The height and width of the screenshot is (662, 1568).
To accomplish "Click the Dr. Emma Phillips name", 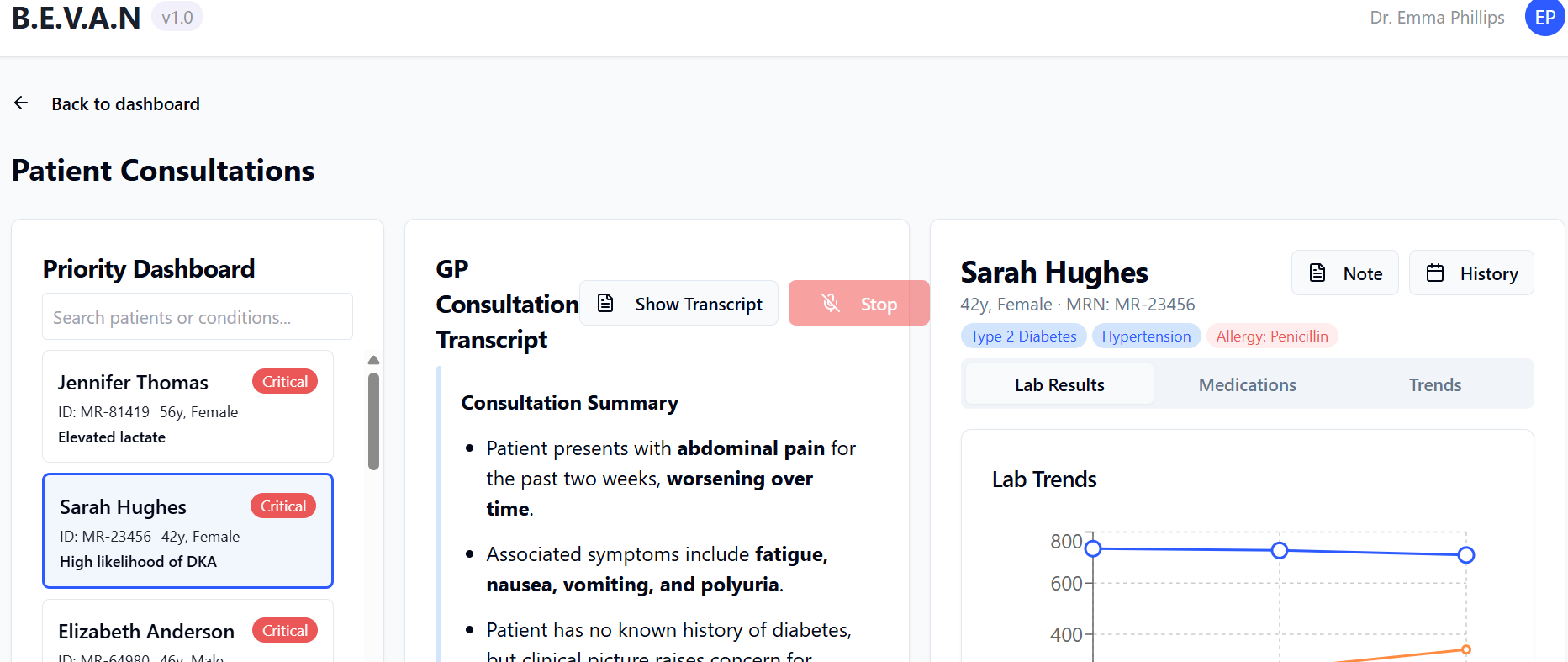I will pos(1437,17).
